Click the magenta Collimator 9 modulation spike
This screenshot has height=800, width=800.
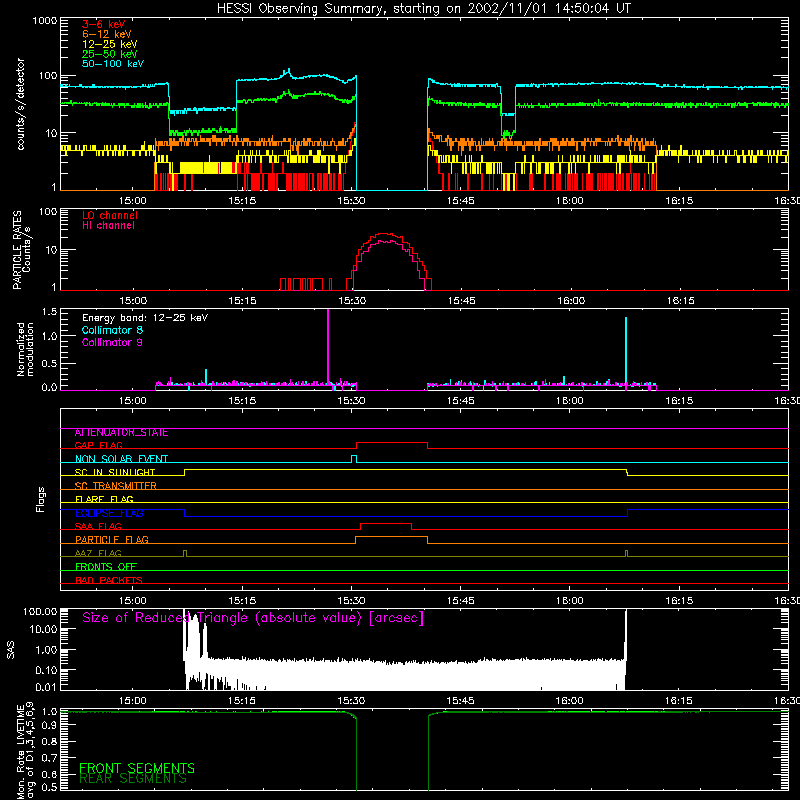328,347
